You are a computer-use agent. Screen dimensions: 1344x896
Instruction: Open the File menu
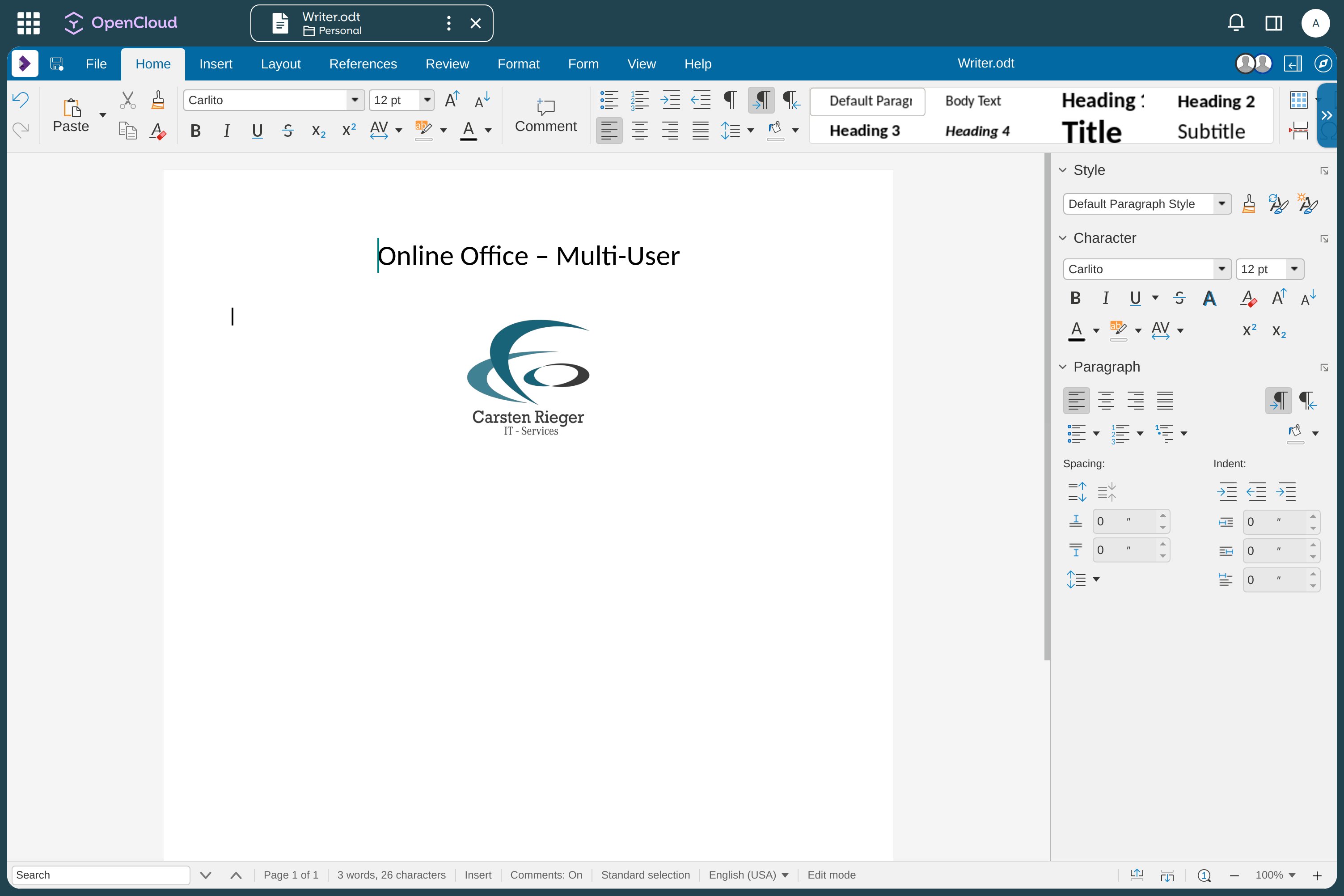click(96, 63)
